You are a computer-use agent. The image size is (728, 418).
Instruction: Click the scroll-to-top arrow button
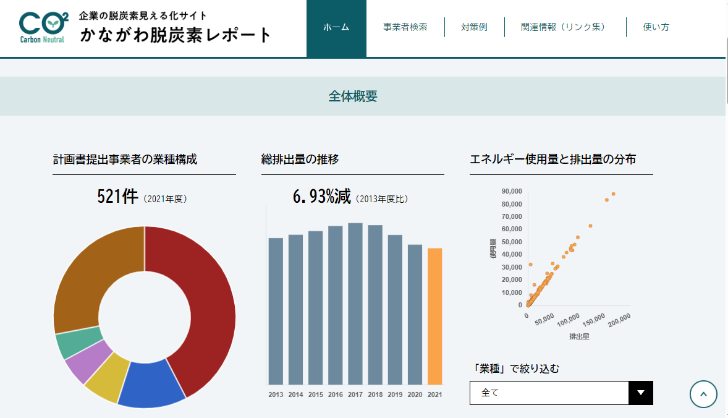pos(705,395)
